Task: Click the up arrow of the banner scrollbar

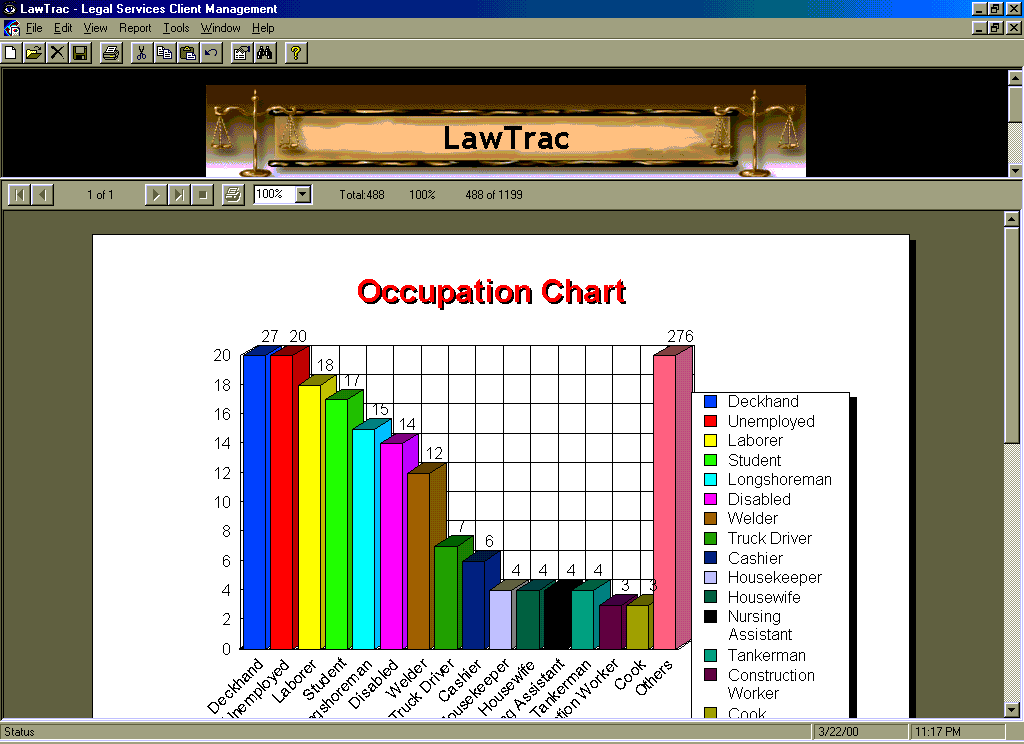Action: pos(1015,78)
